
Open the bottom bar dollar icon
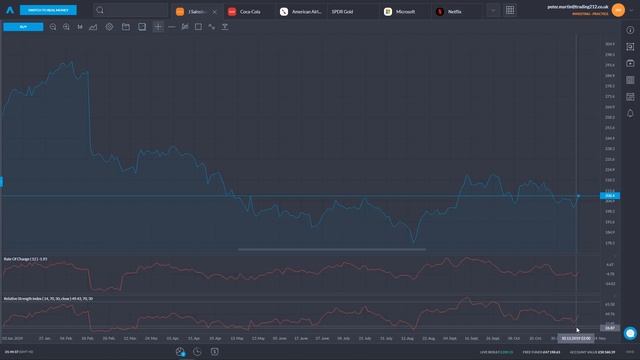(214, 351)
